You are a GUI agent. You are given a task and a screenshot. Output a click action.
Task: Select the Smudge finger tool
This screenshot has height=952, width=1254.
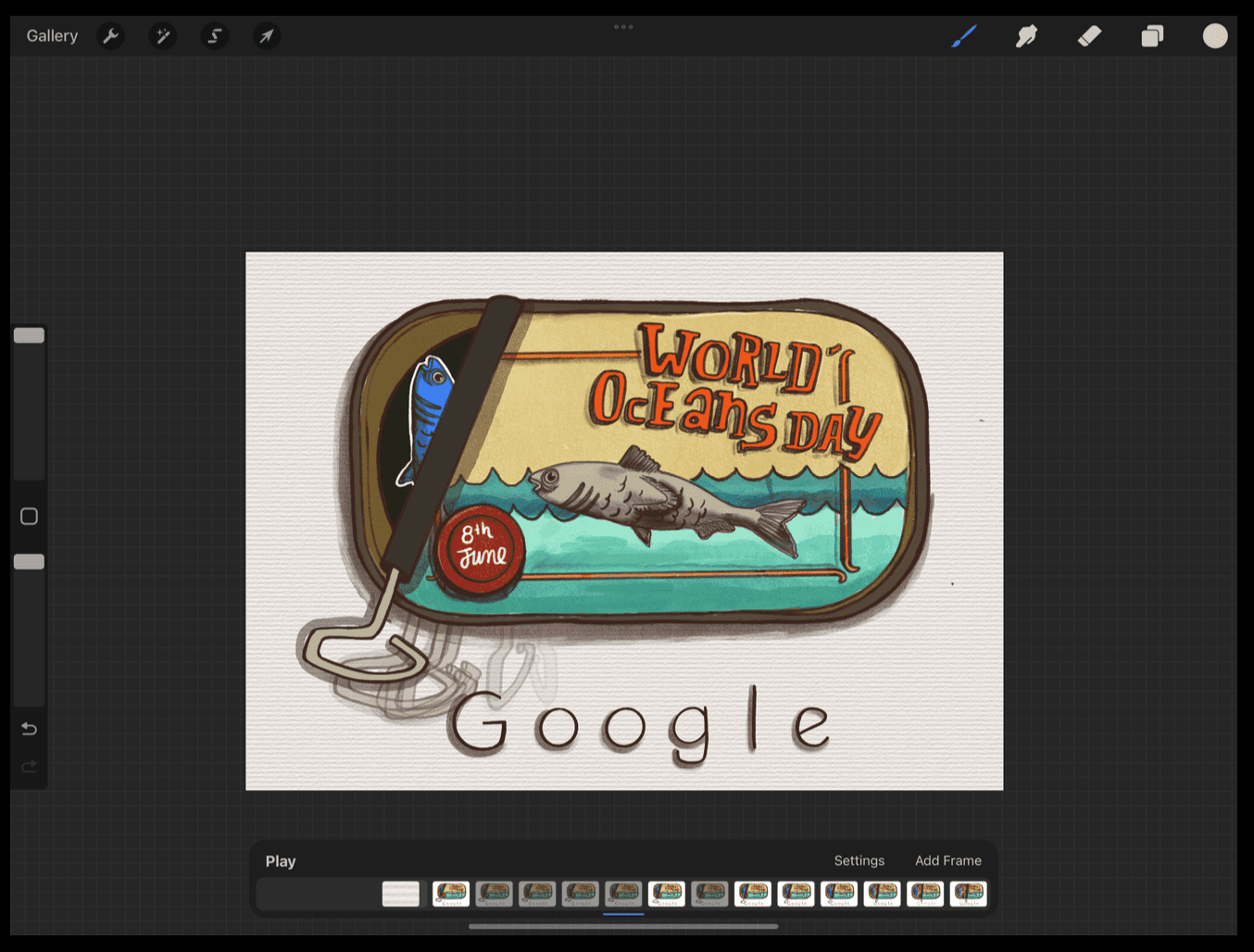tap(1026, 36)
